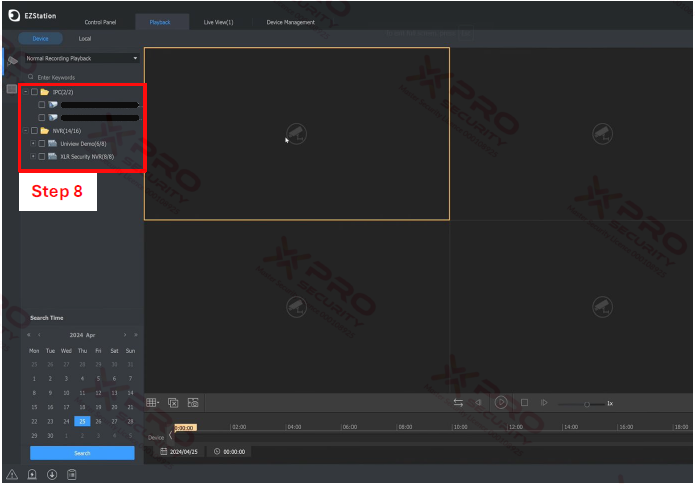The image size is (695, 484).
Task: Collapse timeline device list left chevron
Action: tap(170, 435)
